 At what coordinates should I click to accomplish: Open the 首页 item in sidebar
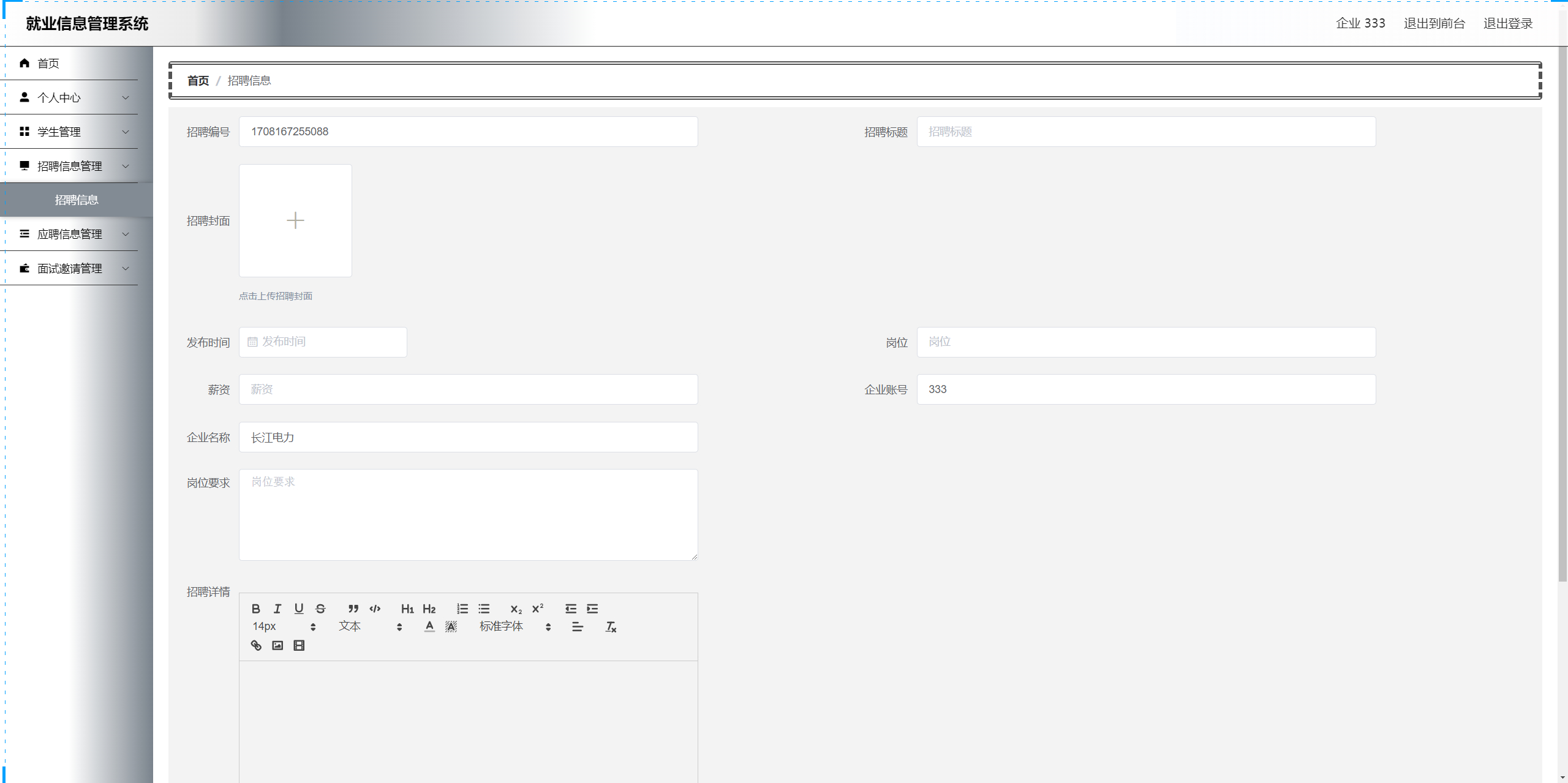48,64
